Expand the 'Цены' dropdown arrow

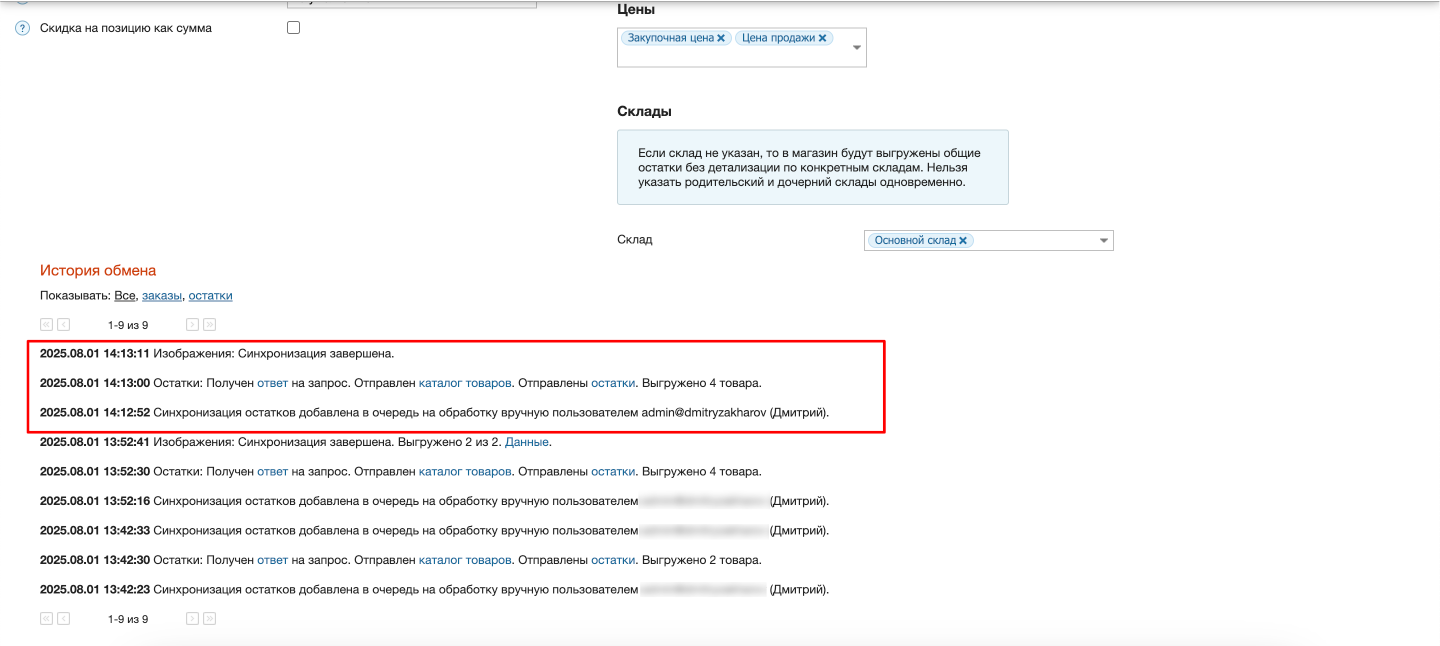click(856, 47)
